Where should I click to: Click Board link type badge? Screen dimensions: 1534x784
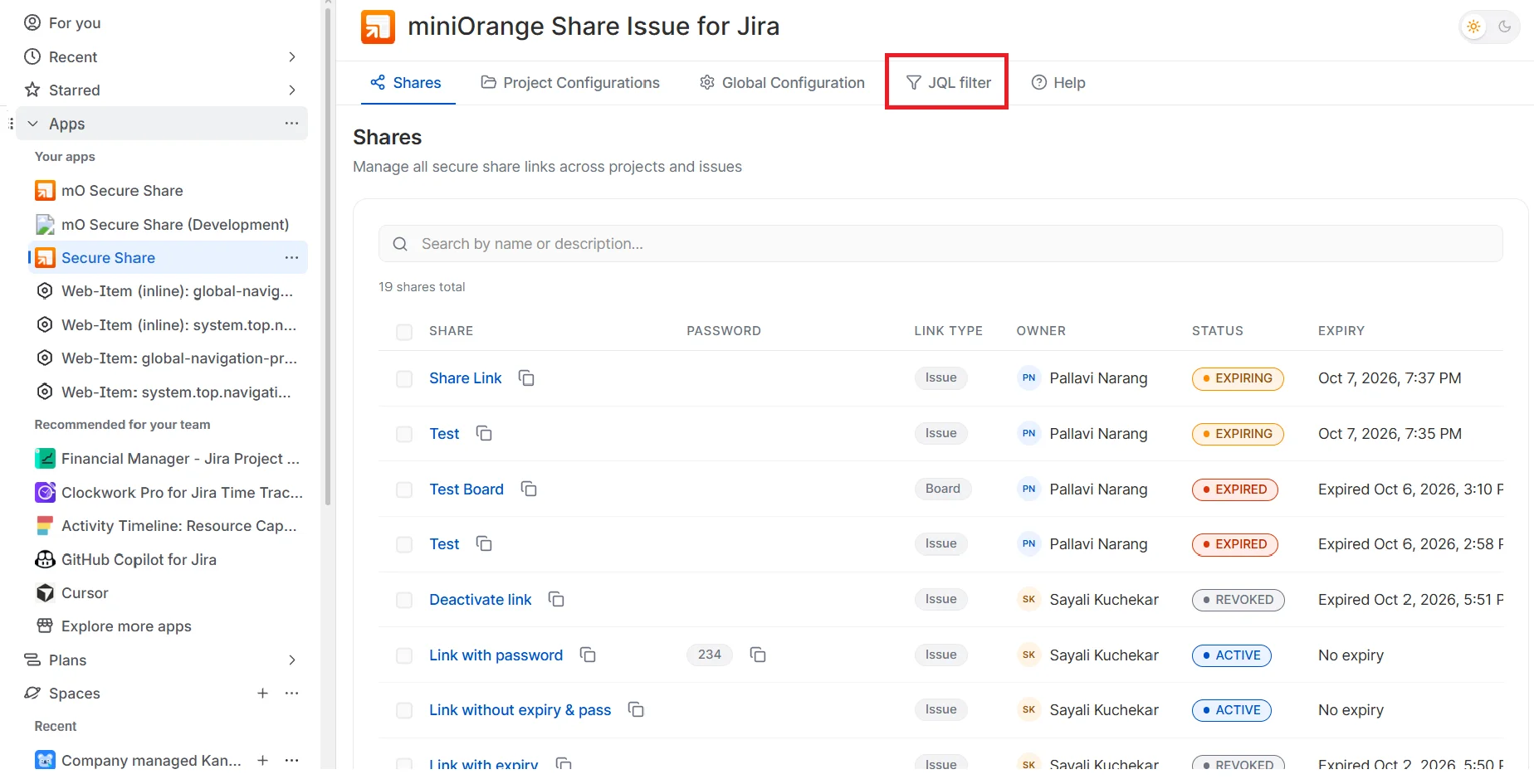coord(942,489)
